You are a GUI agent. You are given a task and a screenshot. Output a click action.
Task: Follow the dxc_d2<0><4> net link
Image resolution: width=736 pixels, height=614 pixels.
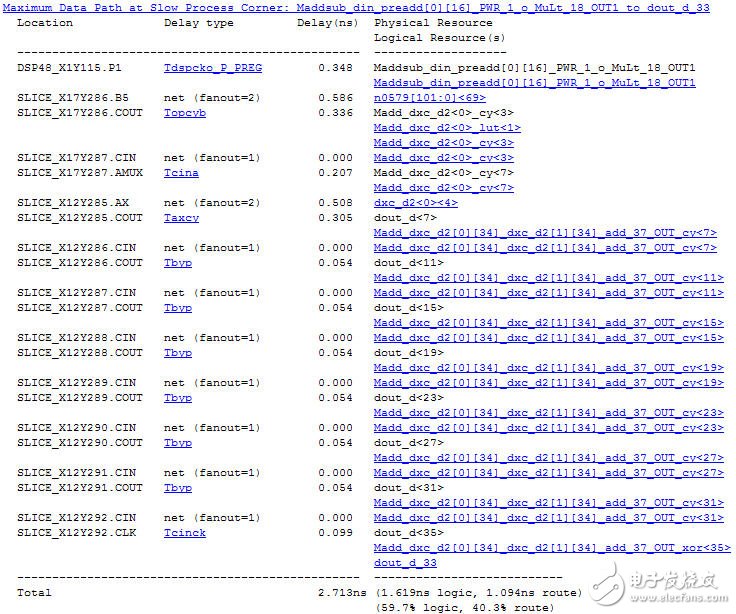point(416,203)
